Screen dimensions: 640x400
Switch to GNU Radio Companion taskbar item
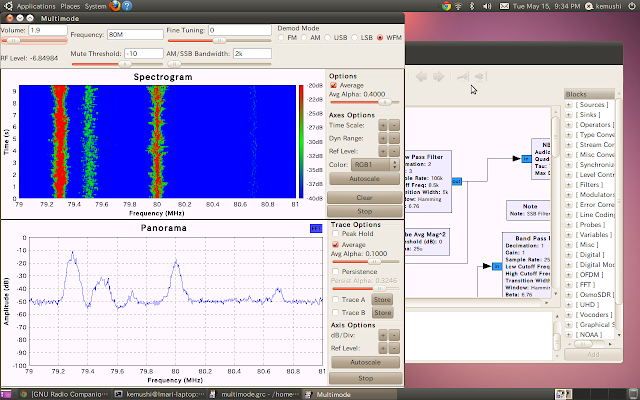pos(64,394)
